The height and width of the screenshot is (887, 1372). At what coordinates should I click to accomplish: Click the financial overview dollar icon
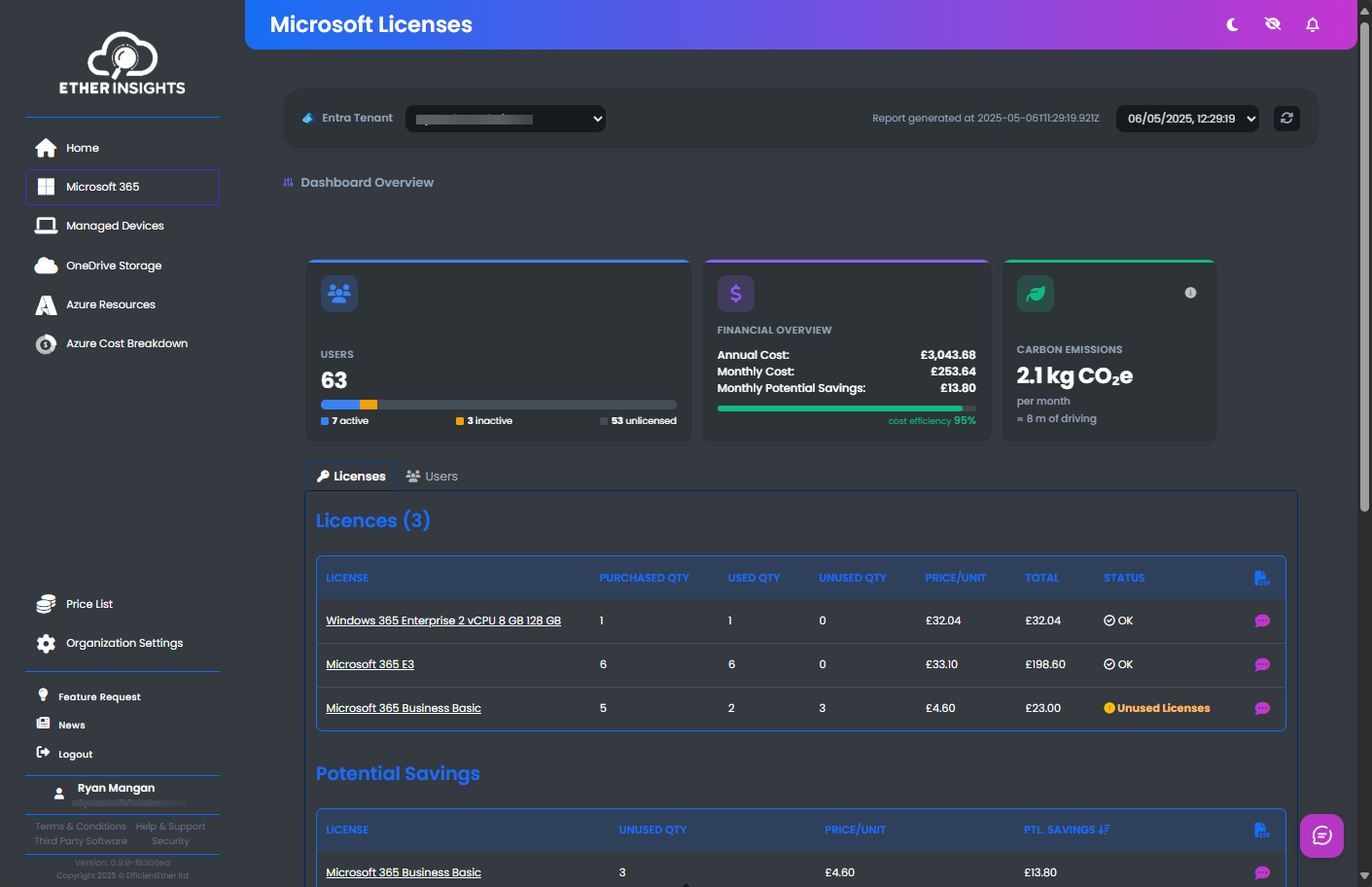tap(736, 293)
